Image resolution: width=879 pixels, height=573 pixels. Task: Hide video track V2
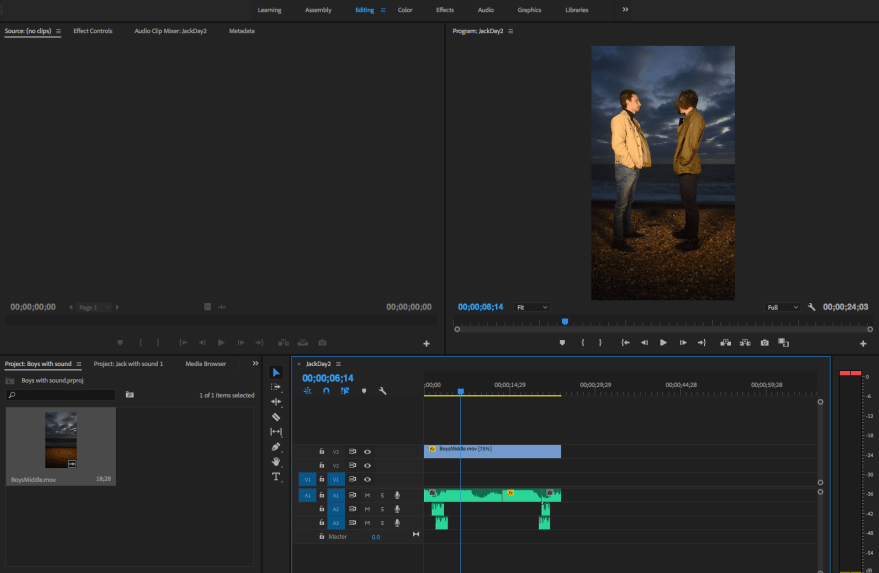click(367, 465)
